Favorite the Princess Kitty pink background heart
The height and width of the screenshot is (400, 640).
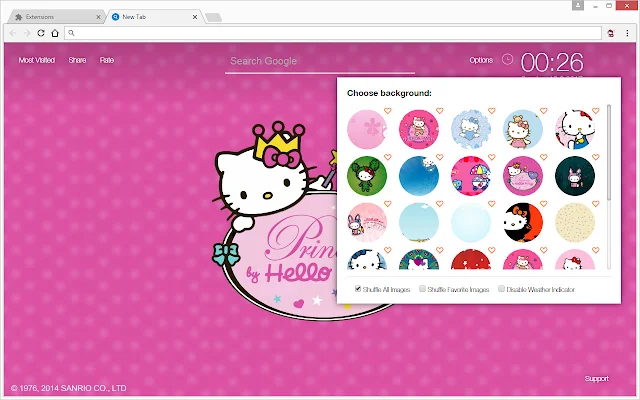[x=440, y=111]
